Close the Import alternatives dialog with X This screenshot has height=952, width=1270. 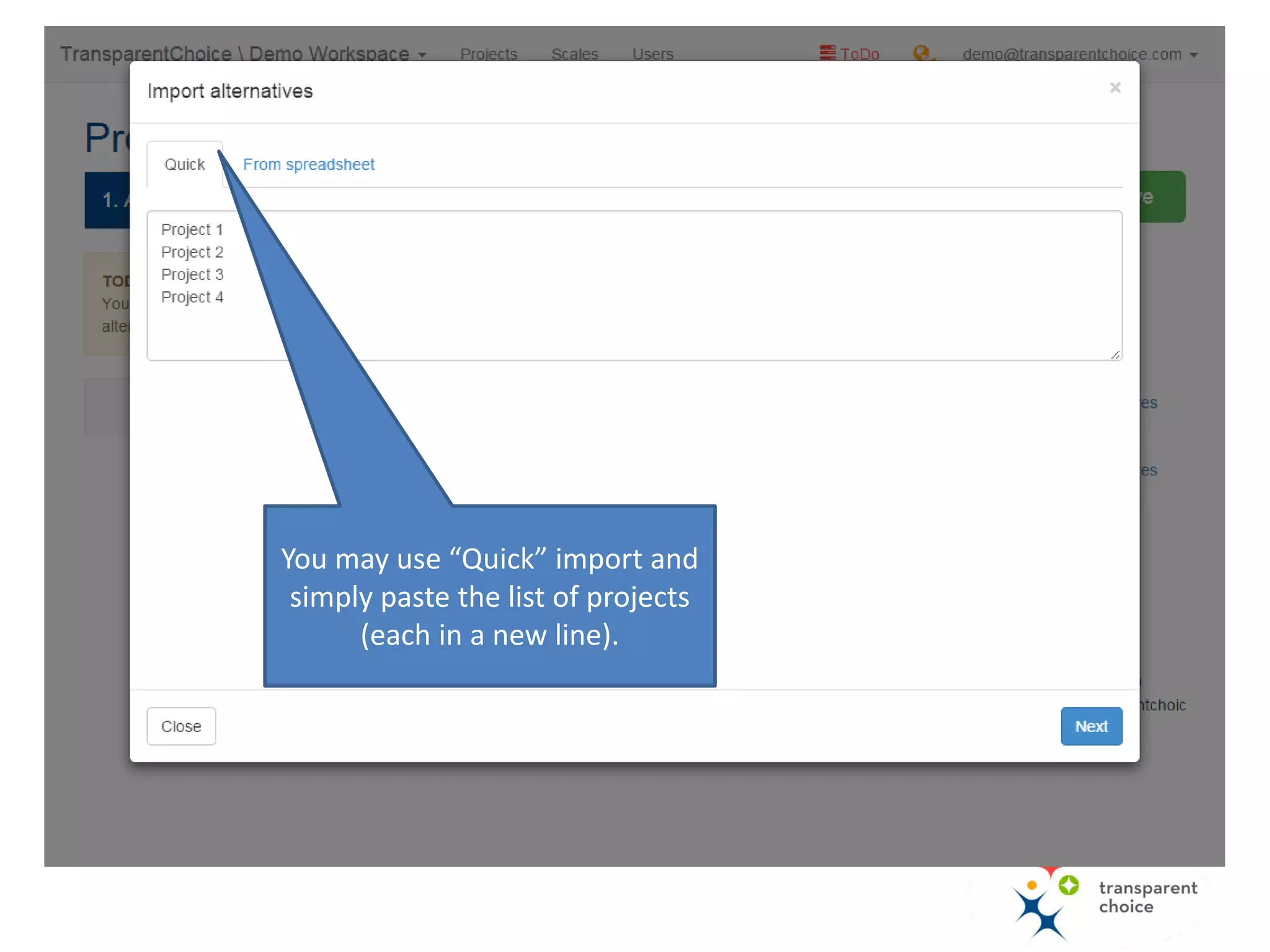pos(1115,87)
